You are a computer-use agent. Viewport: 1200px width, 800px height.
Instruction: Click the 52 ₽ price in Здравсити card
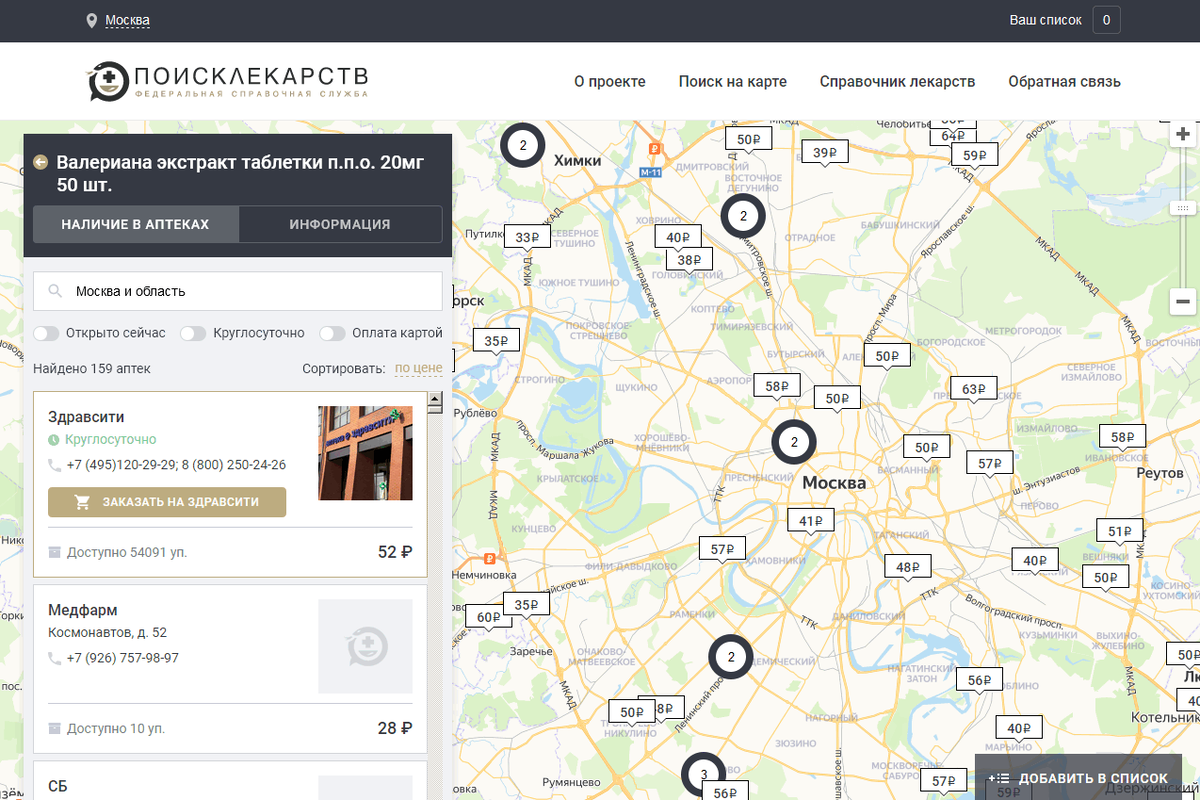coord(395,552)
